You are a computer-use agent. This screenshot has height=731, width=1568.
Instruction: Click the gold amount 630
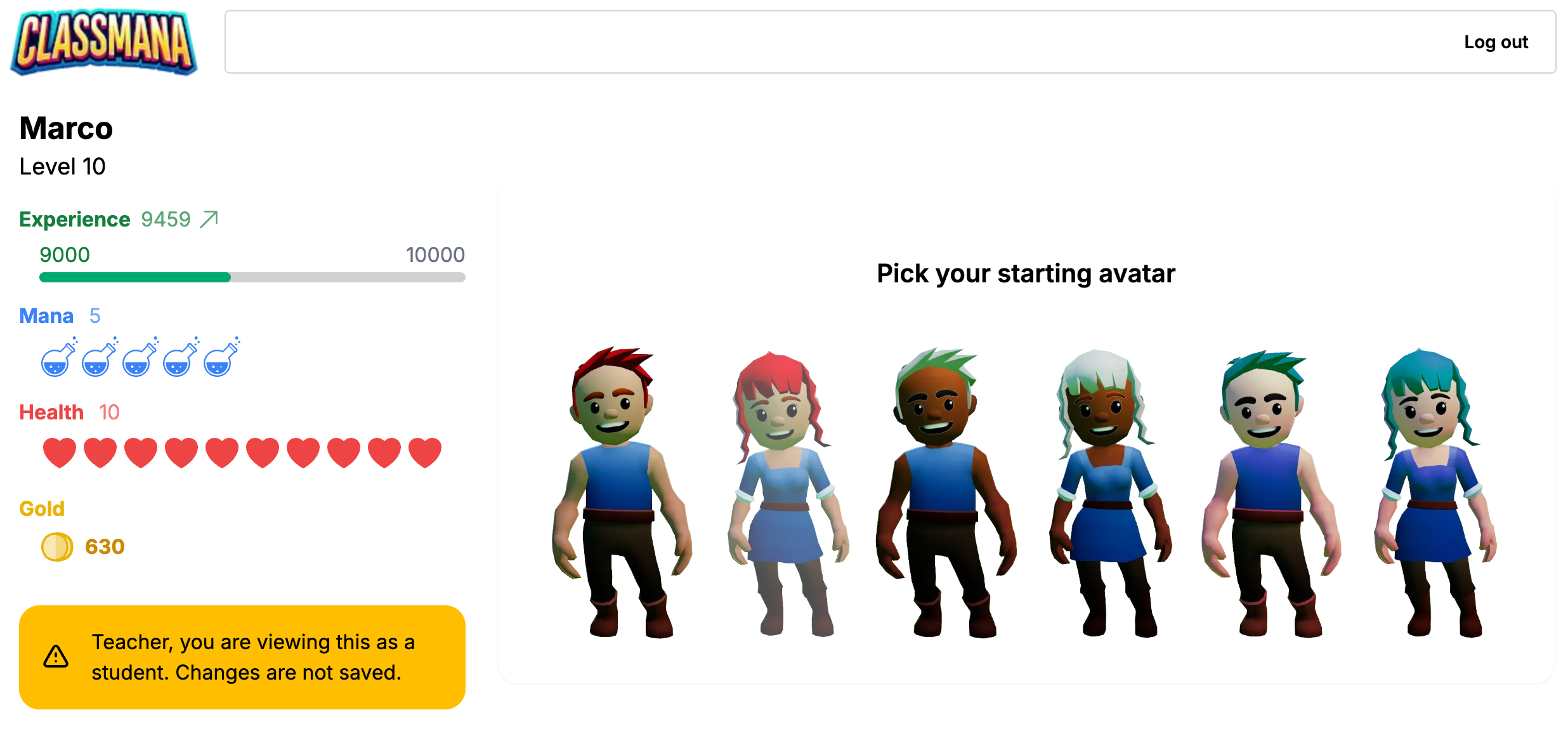coord(105,546)
